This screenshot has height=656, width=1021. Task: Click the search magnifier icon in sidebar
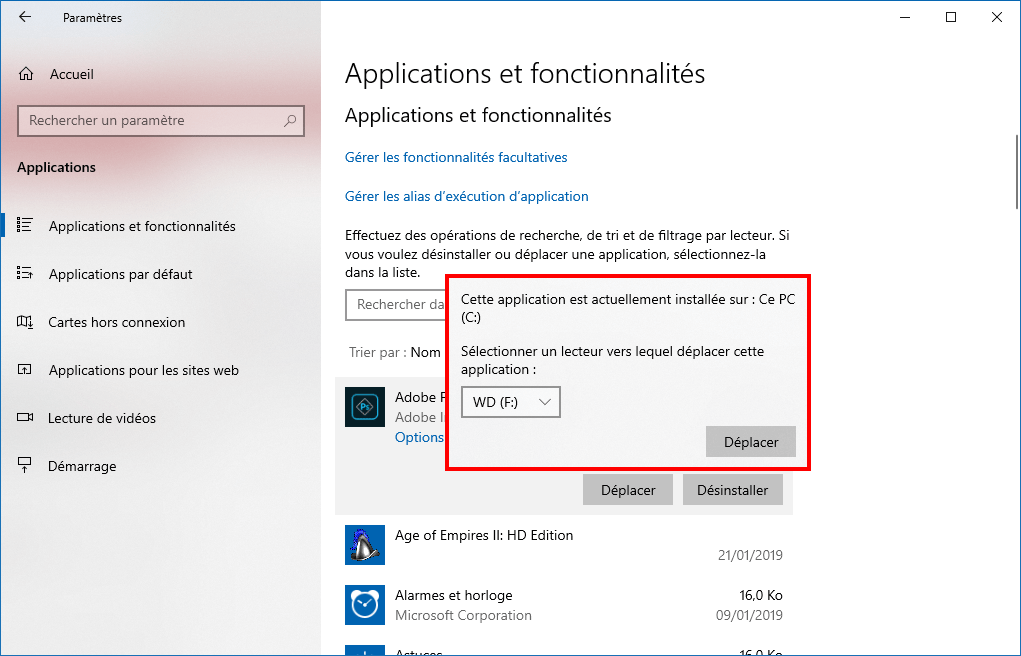pyautogui.click(x=290, y=121)
